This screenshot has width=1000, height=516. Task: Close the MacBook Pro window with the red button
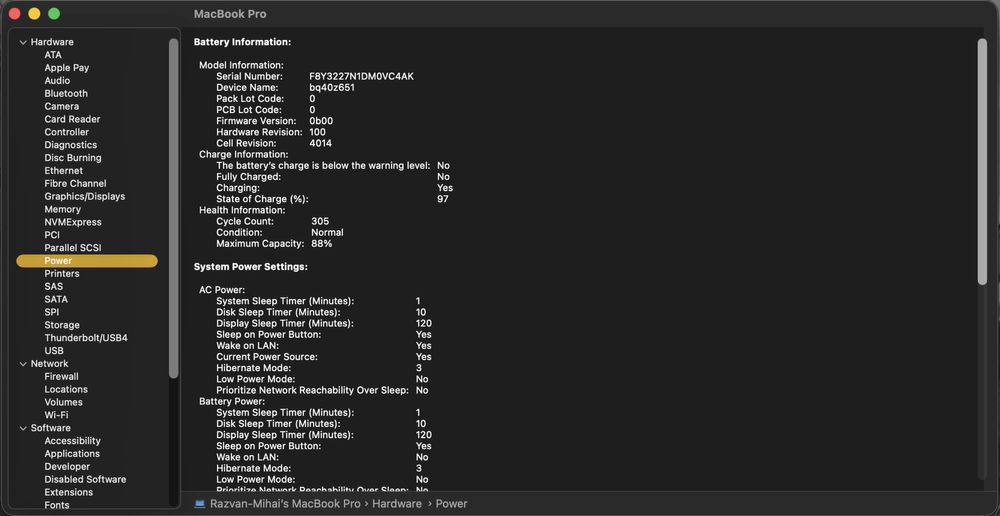(14, 14)
